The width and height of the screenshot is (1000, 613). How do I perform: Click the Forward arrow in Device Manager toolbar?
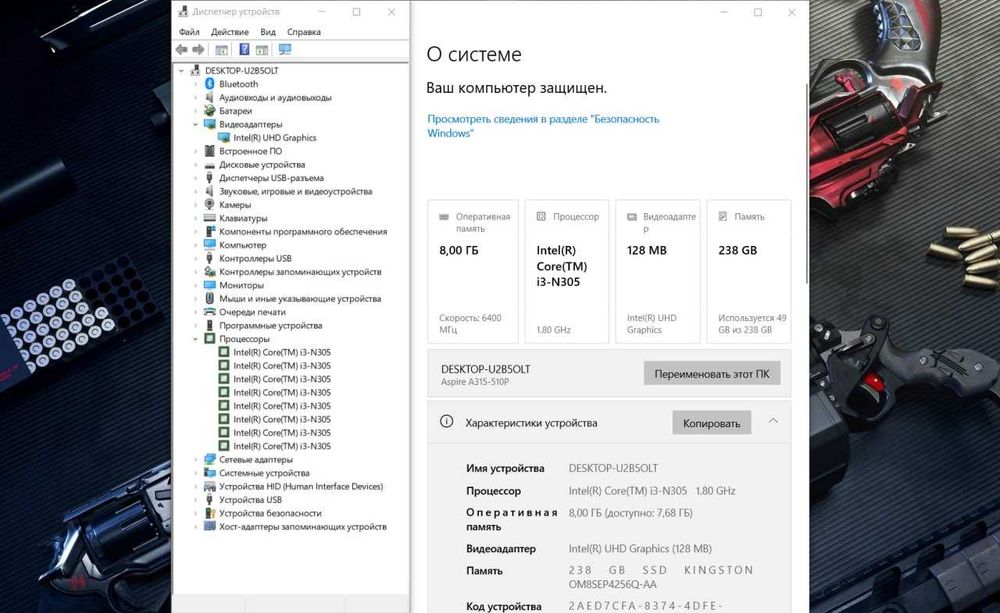[198, 50]
